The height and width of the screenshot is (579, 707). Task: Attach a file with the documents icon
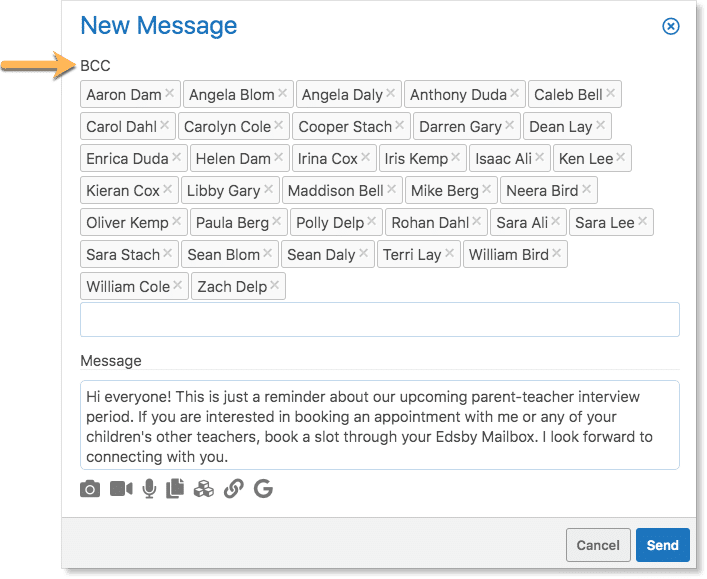175,489
